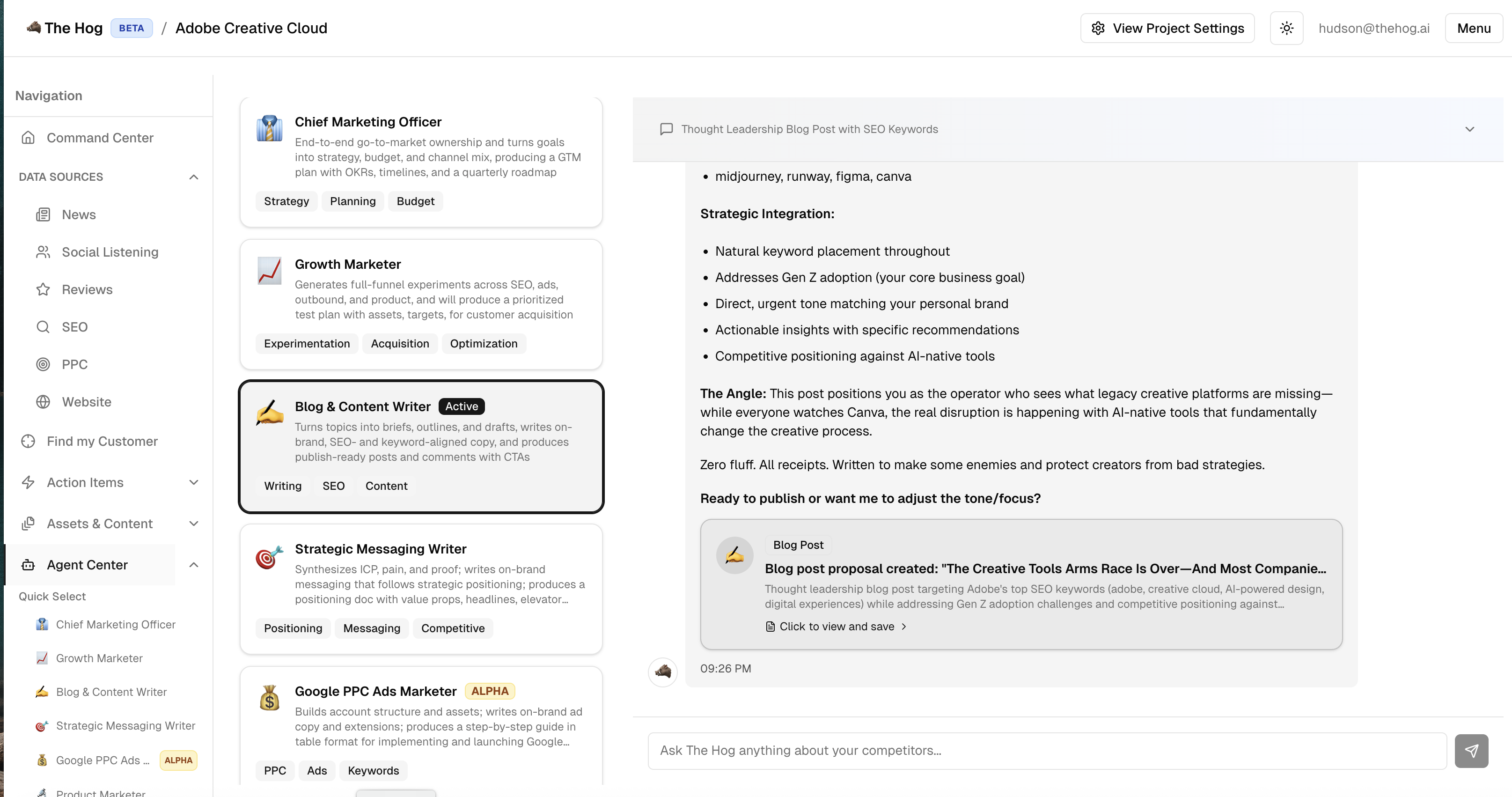Click the send message paper plane icon
Image resolution: width=1512 pixels, height=797 pixels.
(1471, 751)
